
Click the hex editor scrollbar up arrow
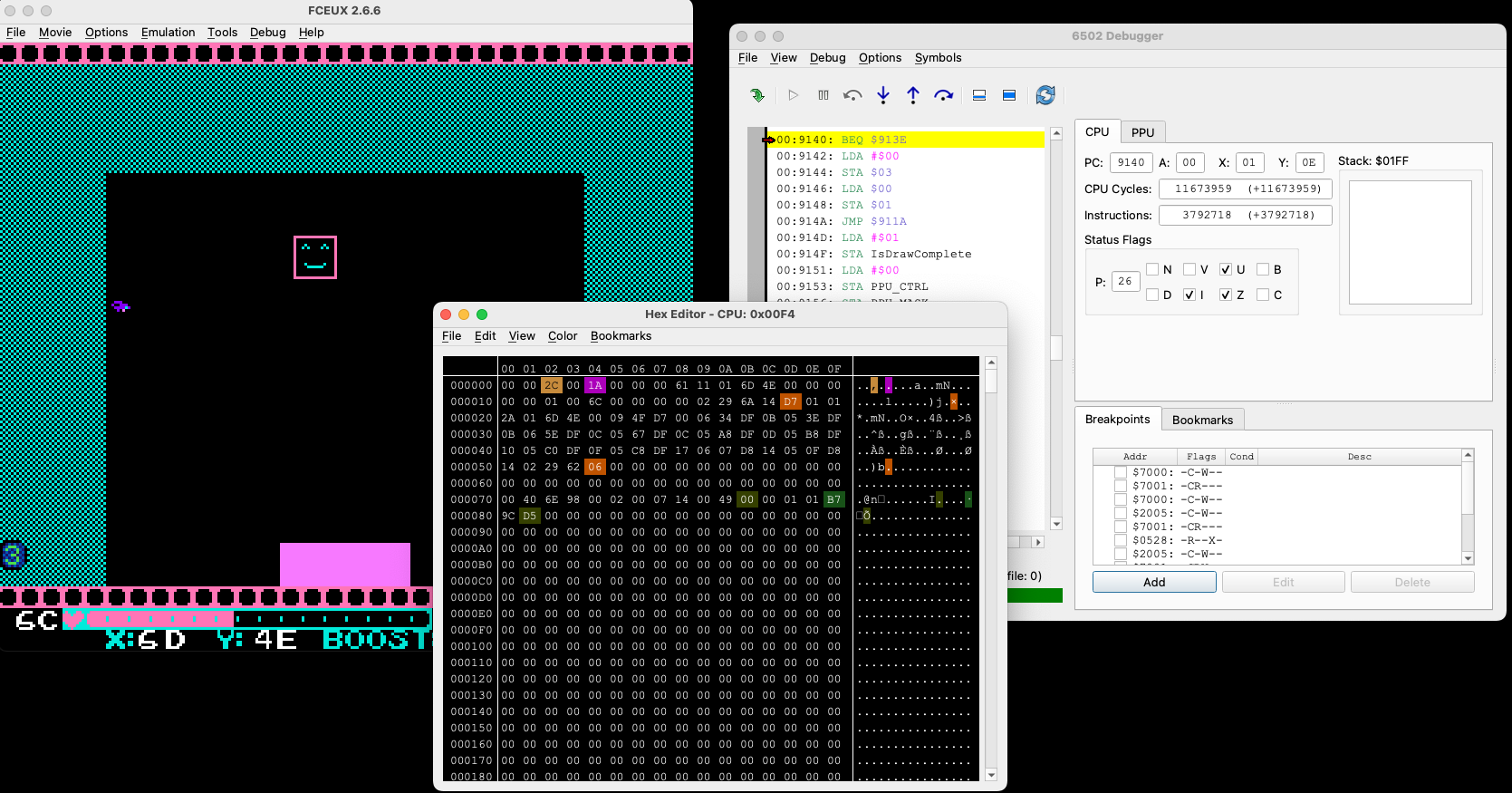coord(991,363)
